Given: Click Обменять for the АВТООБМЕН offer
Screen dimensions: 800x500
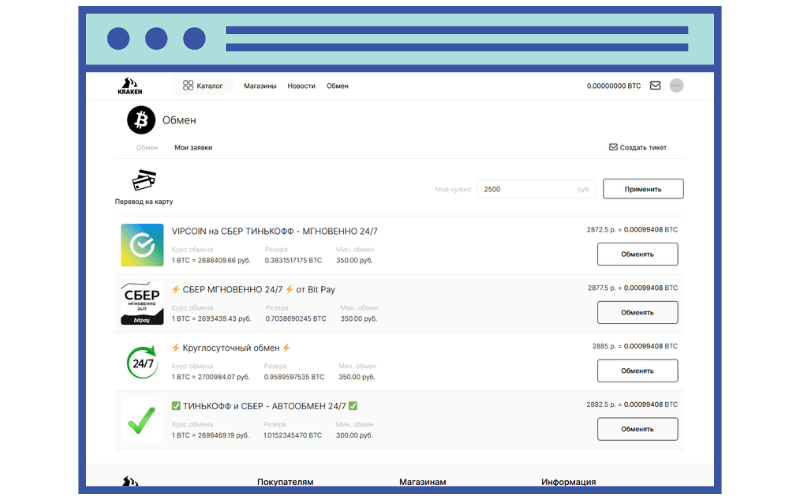Looking at the screenshot, I should pyautogui.click(x=637, y=429).
